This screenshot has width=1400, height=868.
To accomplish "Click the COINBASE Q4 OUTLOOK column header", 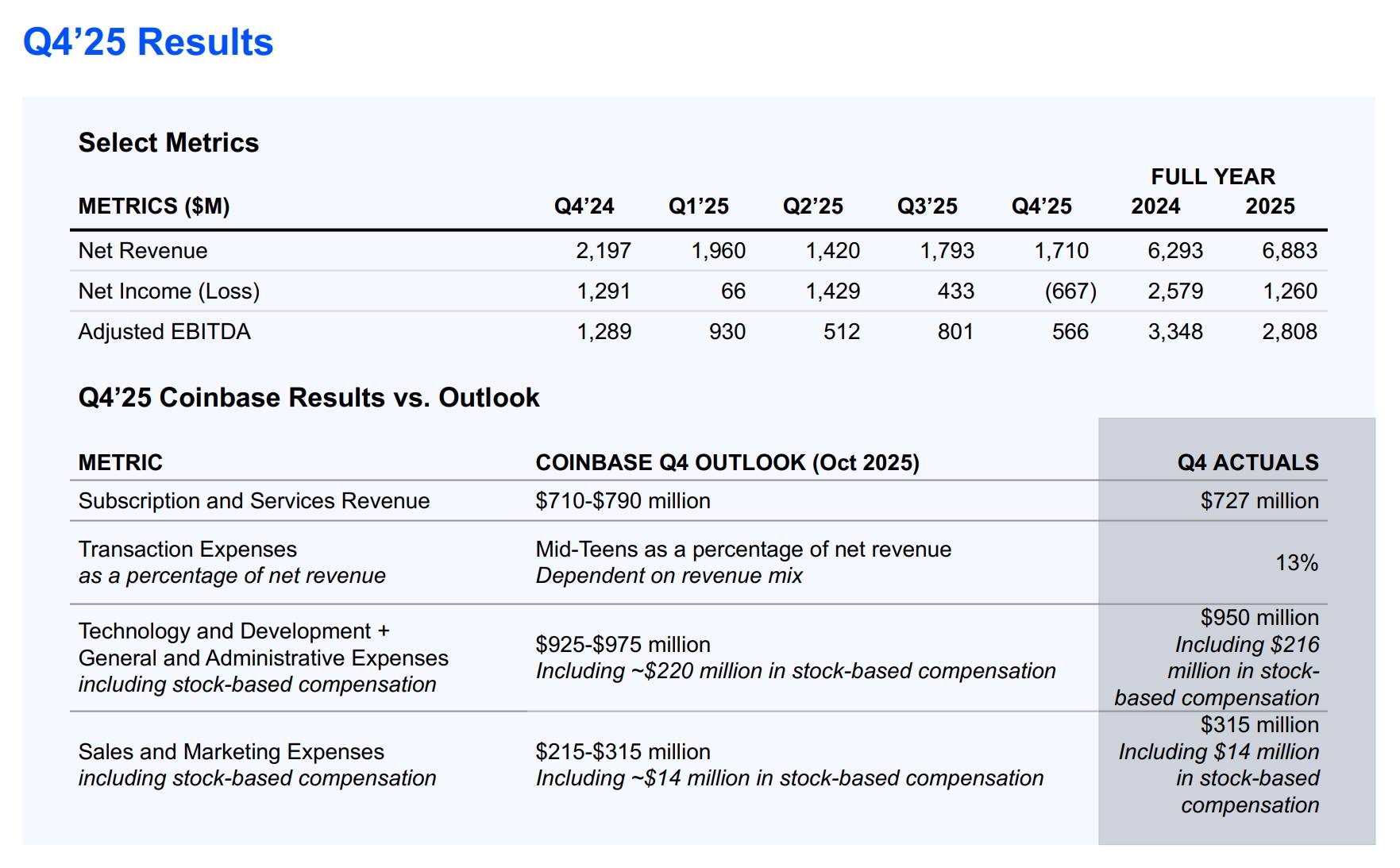I will point(727,462).
